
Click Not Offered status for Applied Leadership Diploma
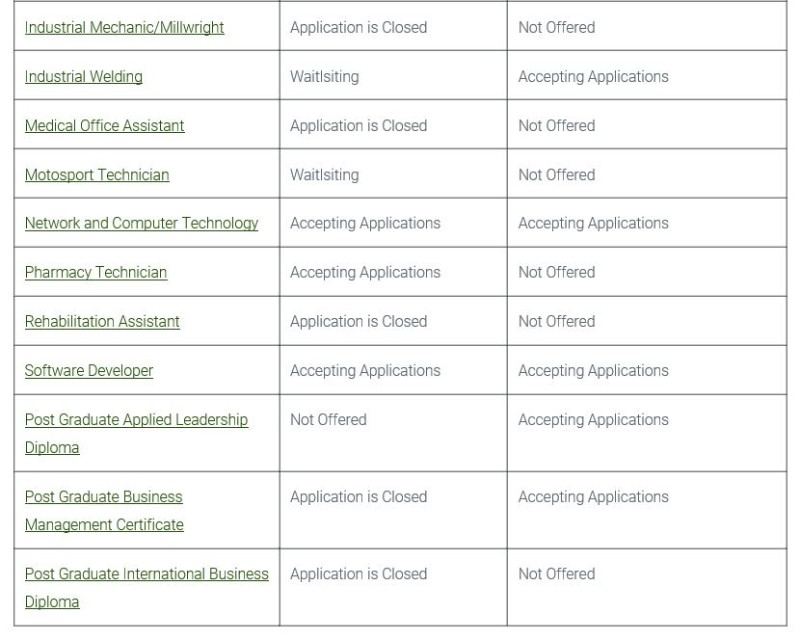tap(329, 420)
